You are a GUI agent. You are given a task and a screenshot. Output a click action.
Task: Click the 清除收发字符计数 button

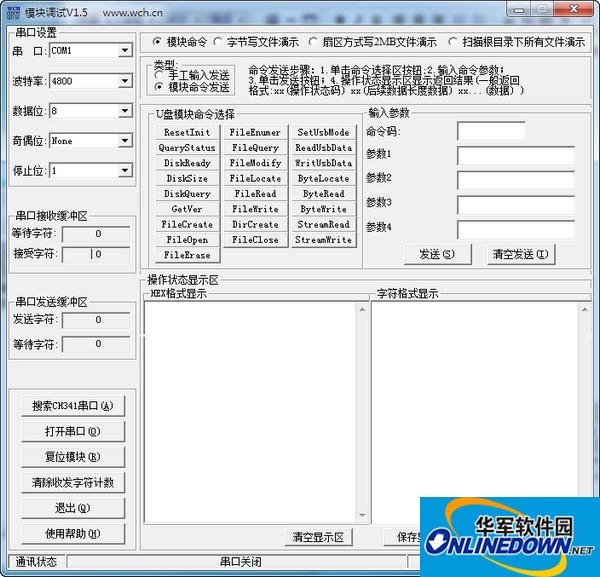[x=73, y=482]
